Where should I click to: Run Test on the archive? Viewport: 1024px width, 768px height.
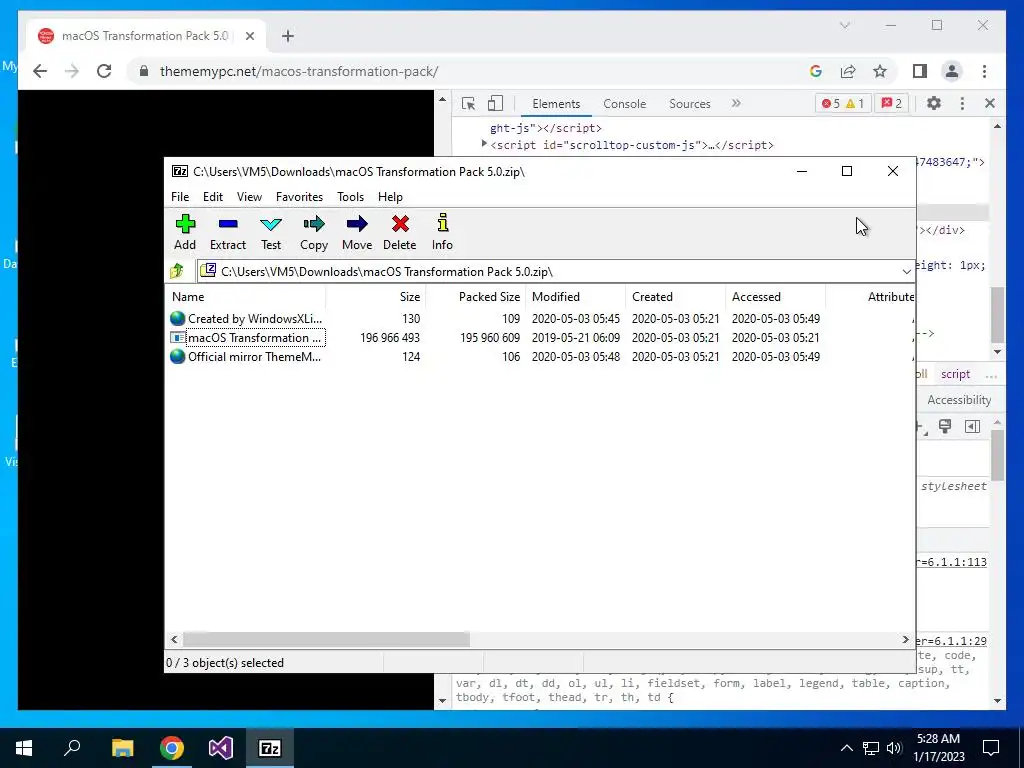[x=271, y=232]
